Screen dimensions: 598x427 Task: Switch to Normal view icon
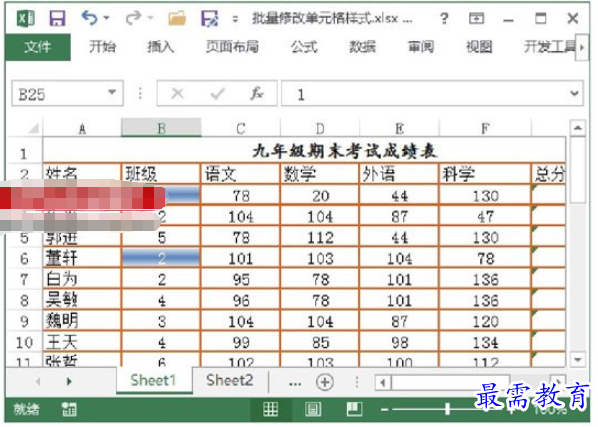270,409
